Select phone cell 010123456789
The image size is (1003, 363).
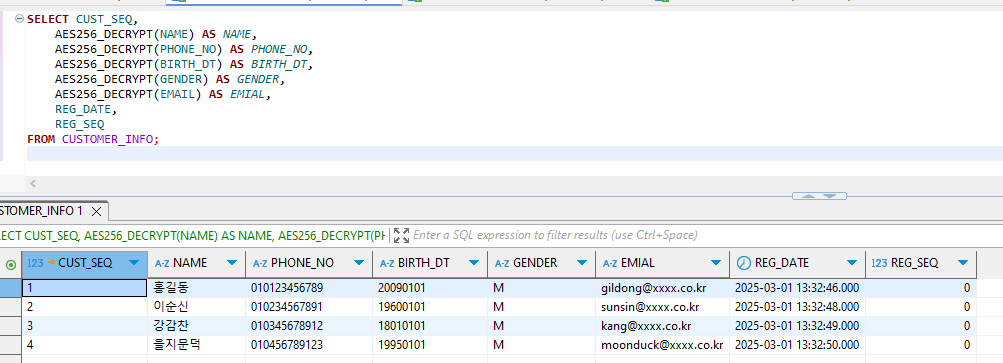(x=309, y=288)
